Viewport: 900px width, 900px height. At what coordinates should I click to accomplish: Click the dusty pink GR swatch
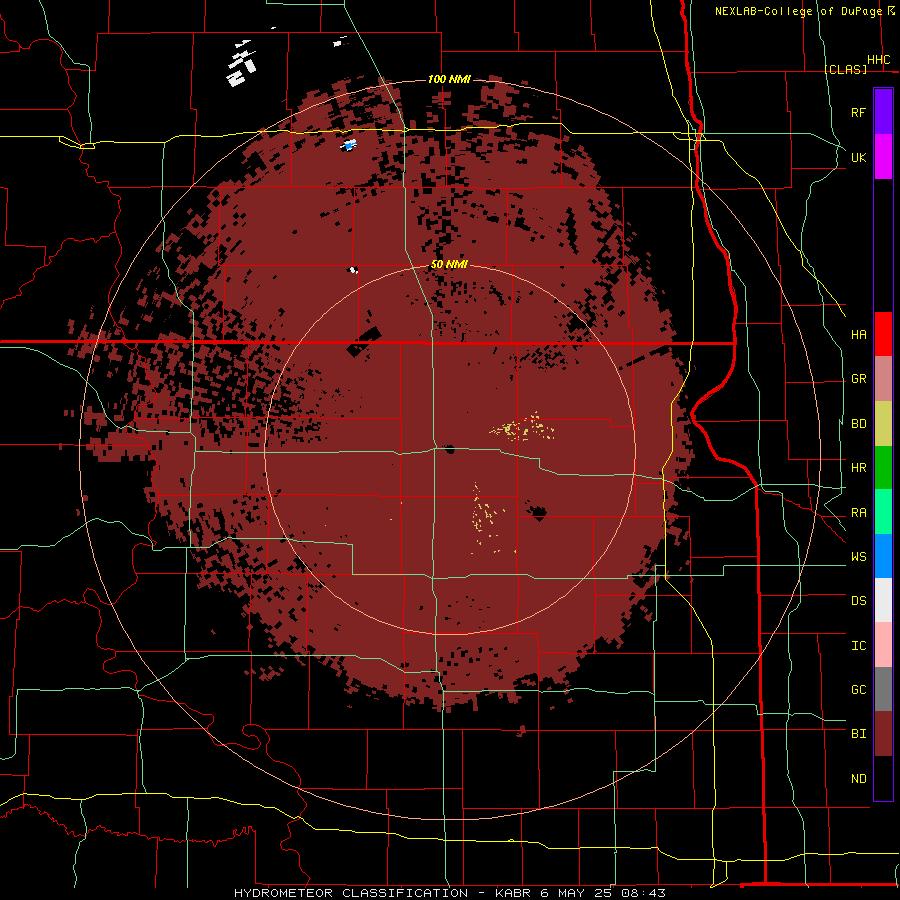883,379
